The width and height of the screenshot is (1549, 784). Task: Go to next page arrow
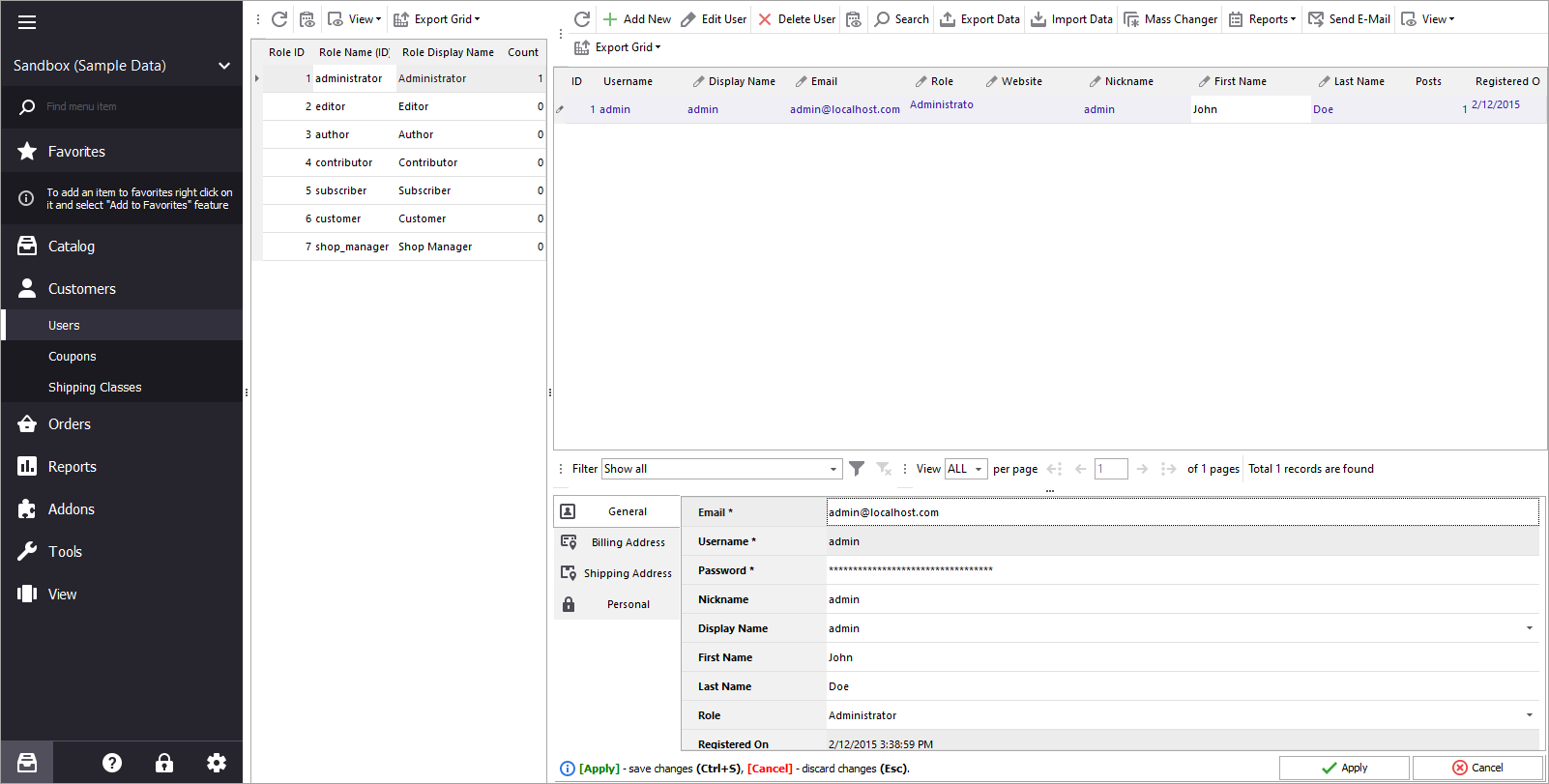[1142, 469]
